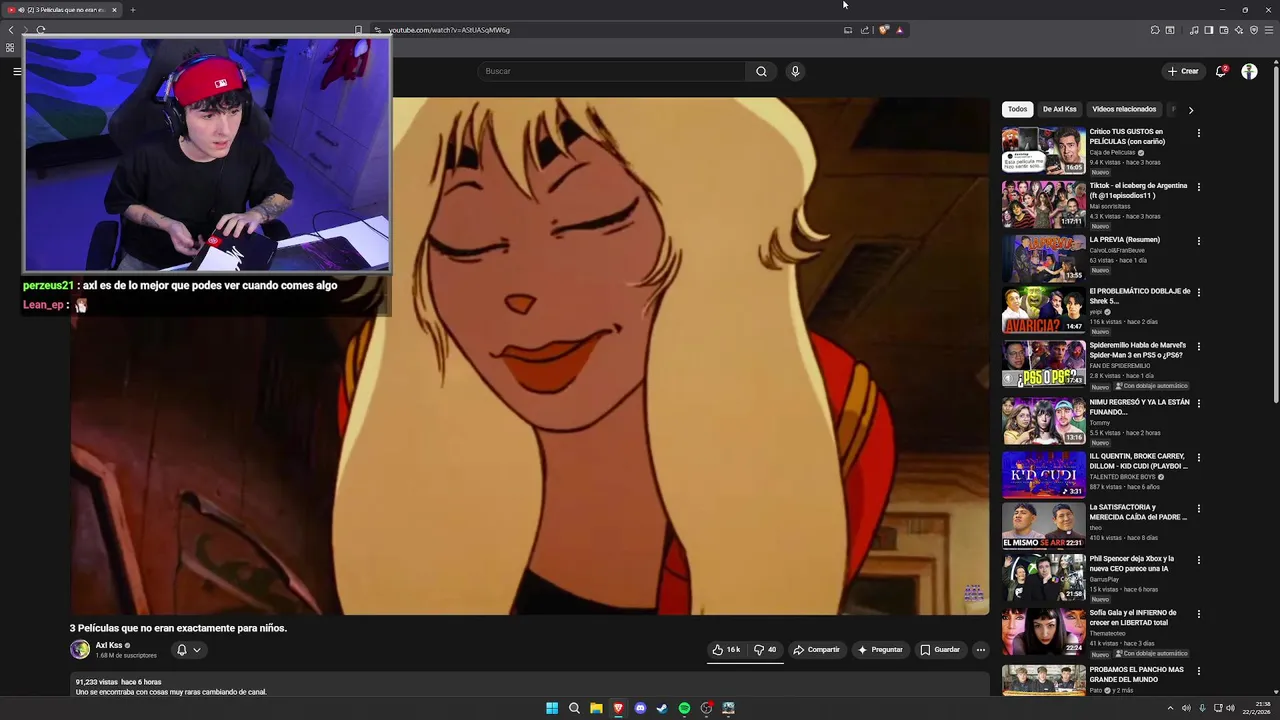The height and width of the screenshot is (720, 1280).
Task: Open 'La SATISFACTORIA y MERECIDA CAÍDA' thumbnail
Action: (x=1043, y=525)
